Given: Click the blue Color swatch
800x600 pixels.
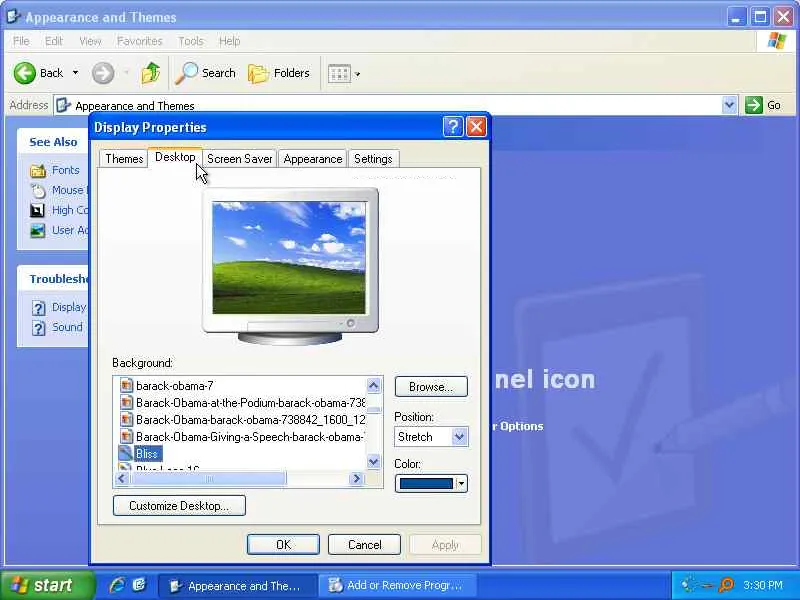Looking at the screenshot, I should (426, 483).
